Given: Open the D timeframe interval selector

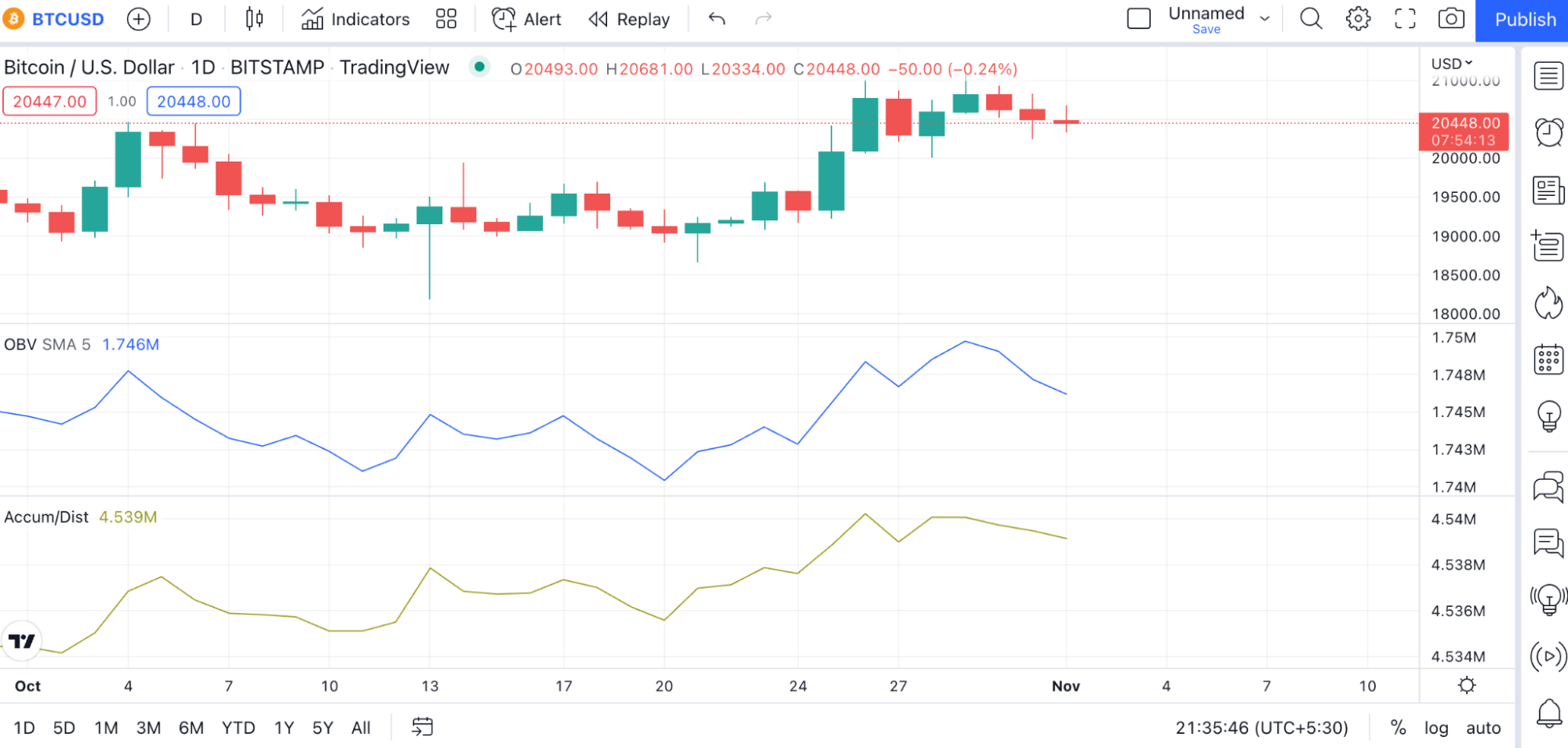Looking at the screenshot, I should coord(196,19).
